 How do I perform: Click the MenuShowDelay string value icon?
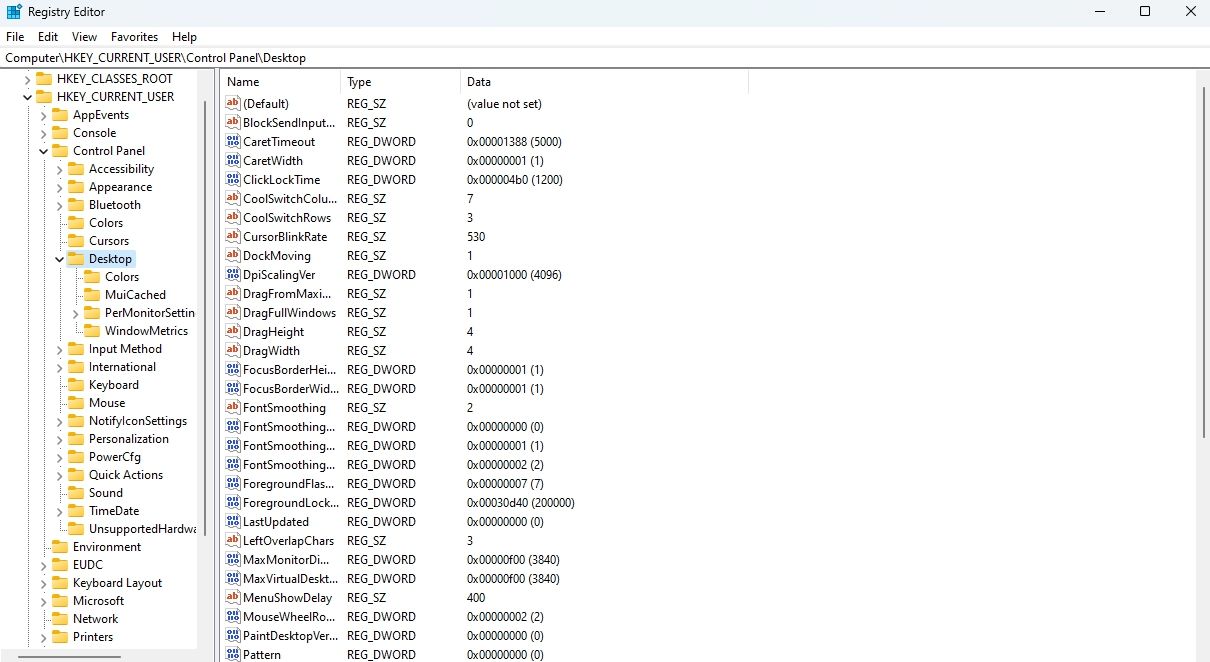coord(233,598)
